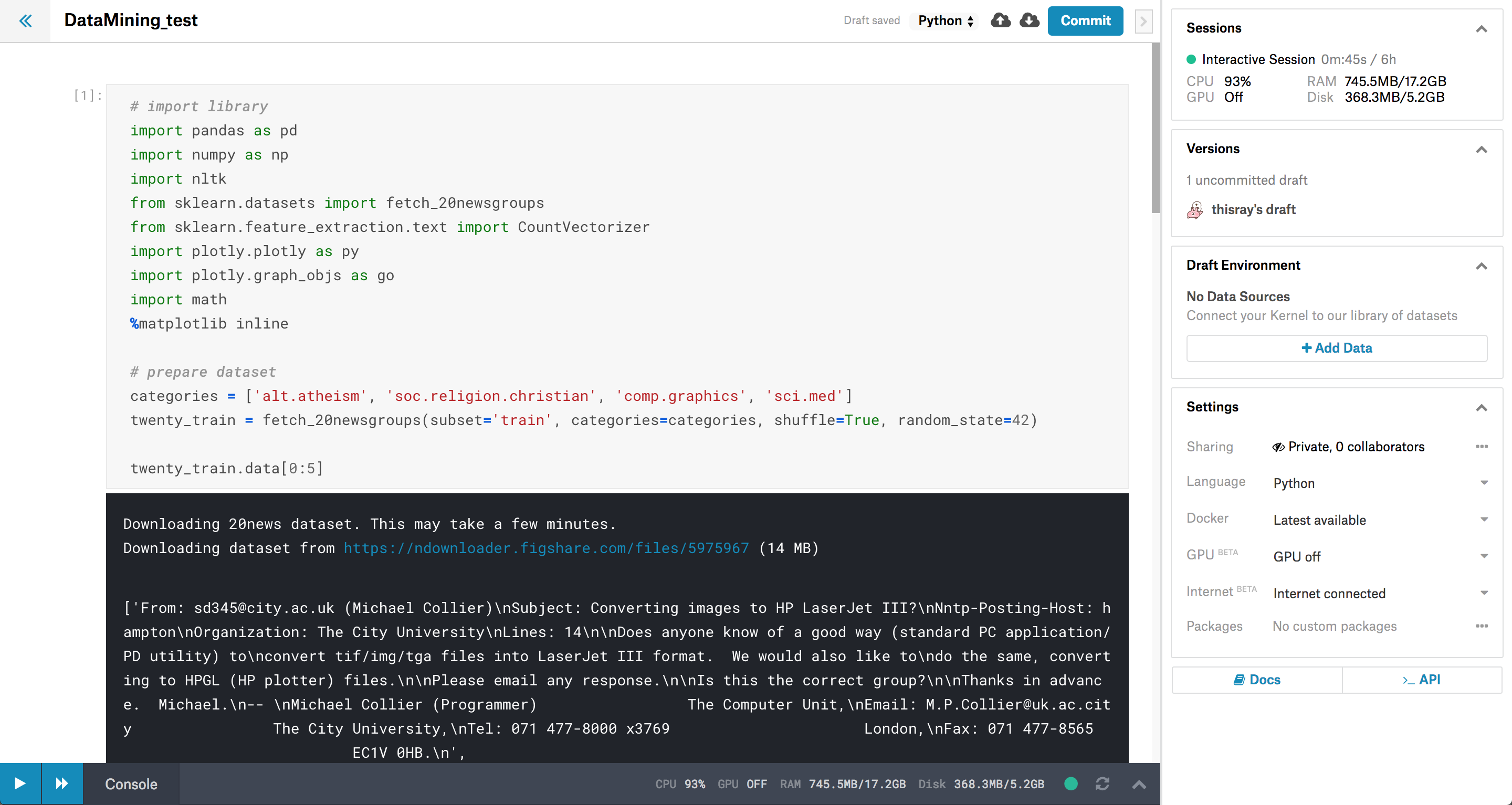The width and height of the screenshot is (1512, 805).
Task: Run the current cell with play button
Action: (20, 783)
